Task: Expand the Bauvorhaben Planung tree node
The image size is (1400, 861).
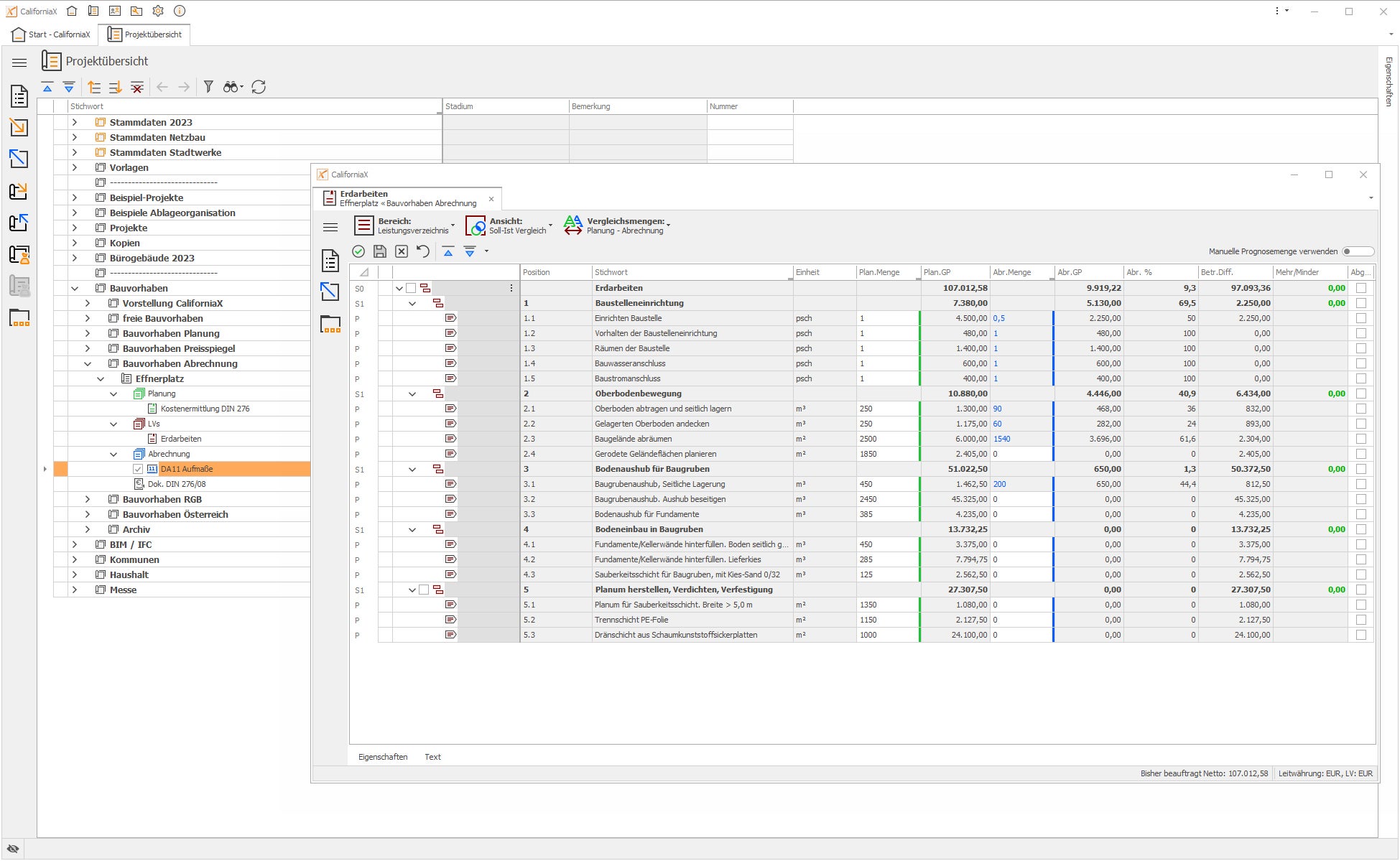Action: (88, 333)
